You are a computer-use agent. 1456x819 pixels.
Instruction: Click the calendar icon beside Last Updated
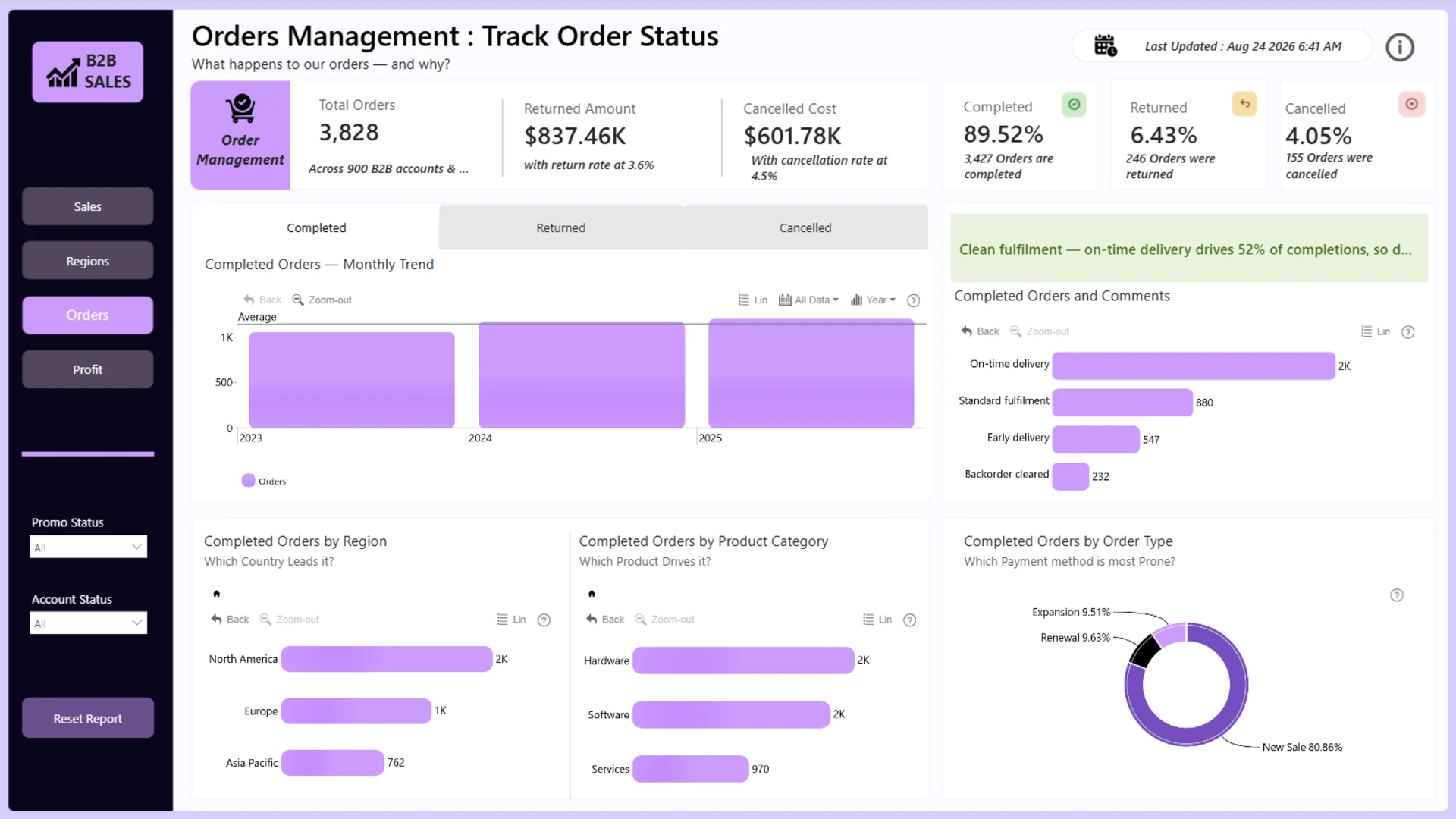coord(1105,46)
